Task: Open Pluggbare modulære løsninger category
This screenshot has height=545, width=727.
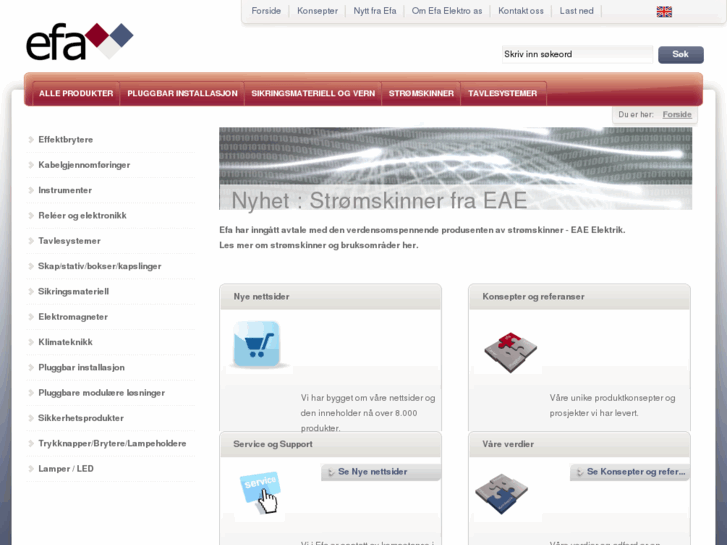Action: pyautogui.click(x=102, y=393)
